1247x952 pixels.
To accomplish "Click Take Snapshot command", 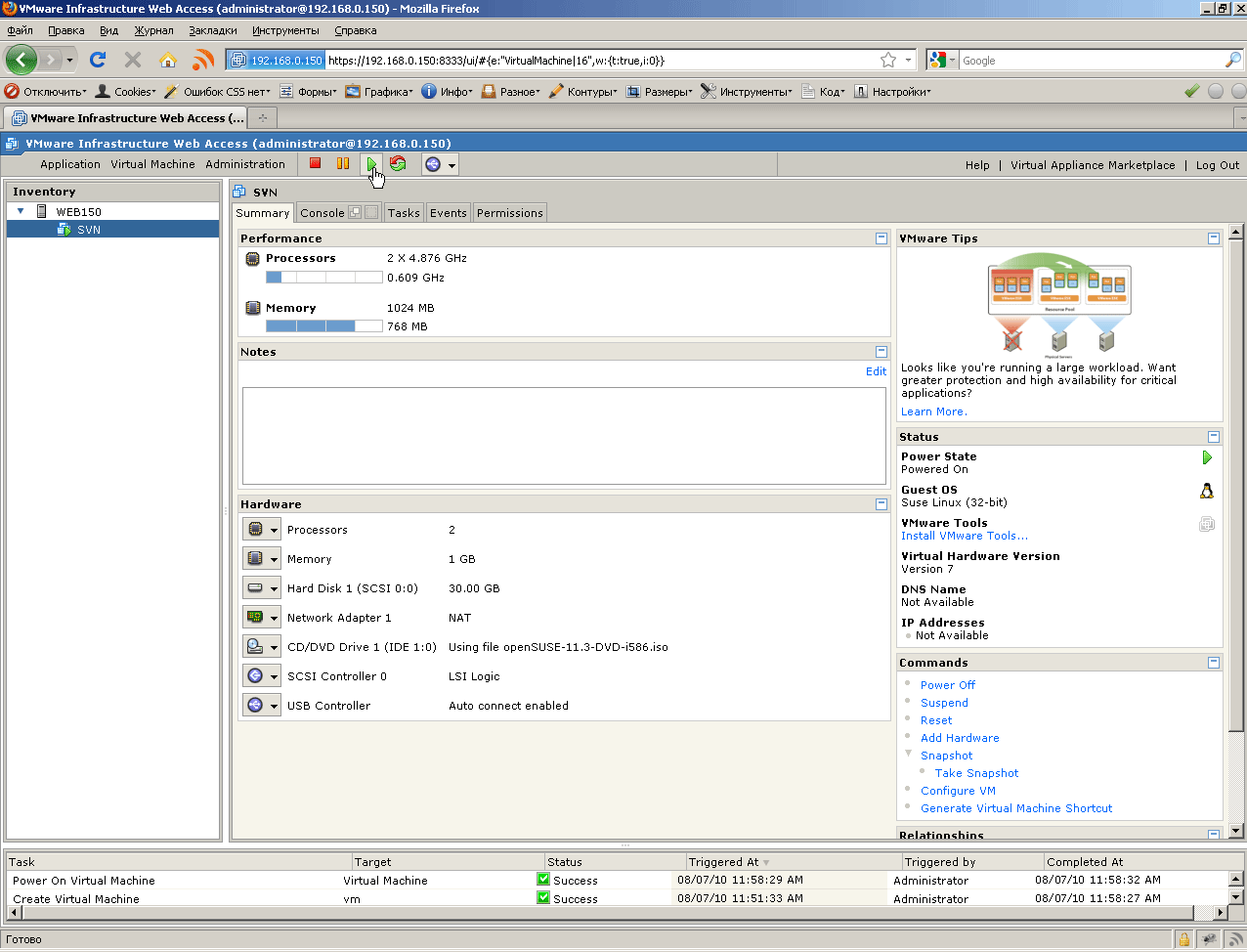I will [x=976, y=773].
